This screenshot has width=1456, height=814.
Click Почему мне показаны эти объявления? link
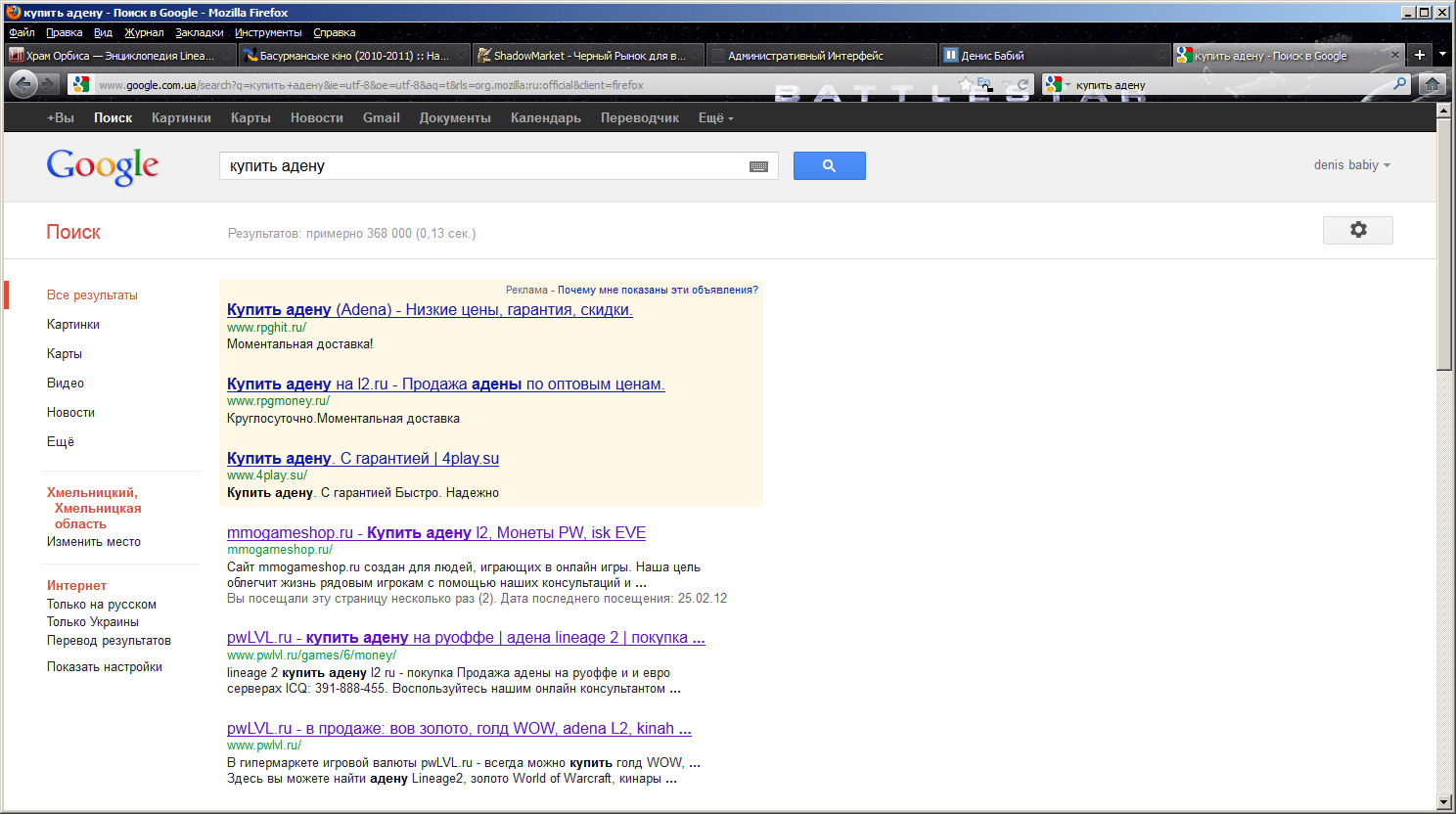click(658, 290)
